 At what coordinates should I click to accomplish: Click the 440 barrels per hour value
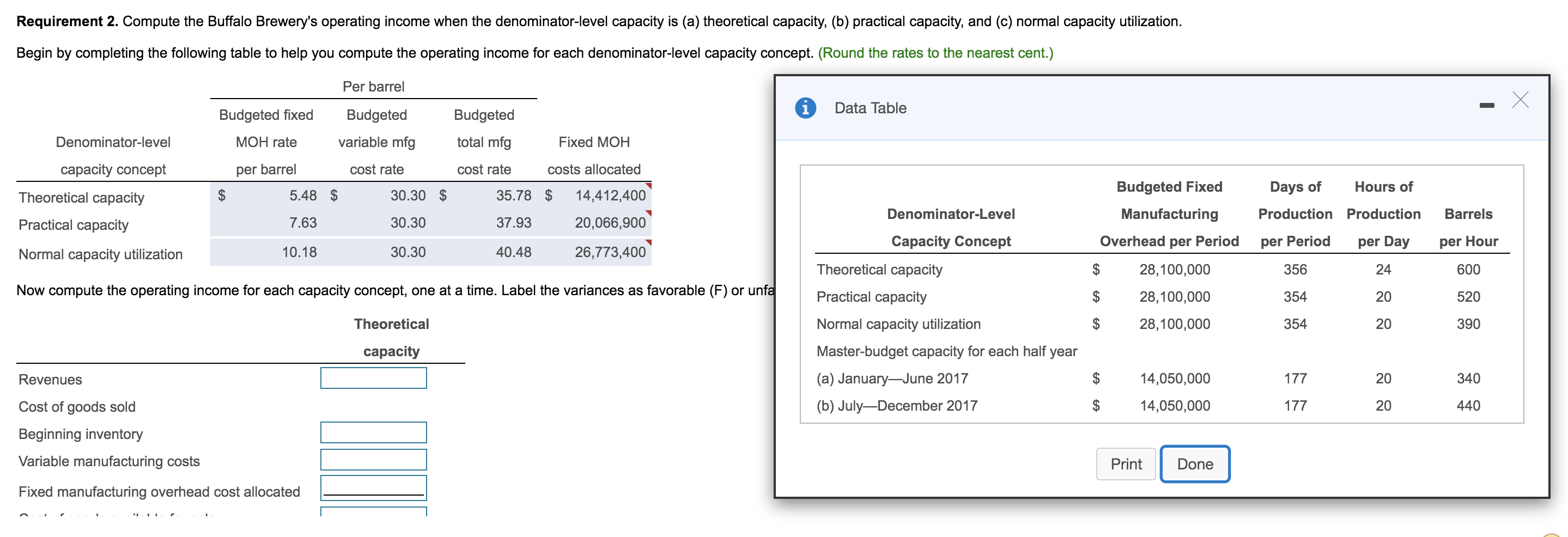pos(1468,406)
